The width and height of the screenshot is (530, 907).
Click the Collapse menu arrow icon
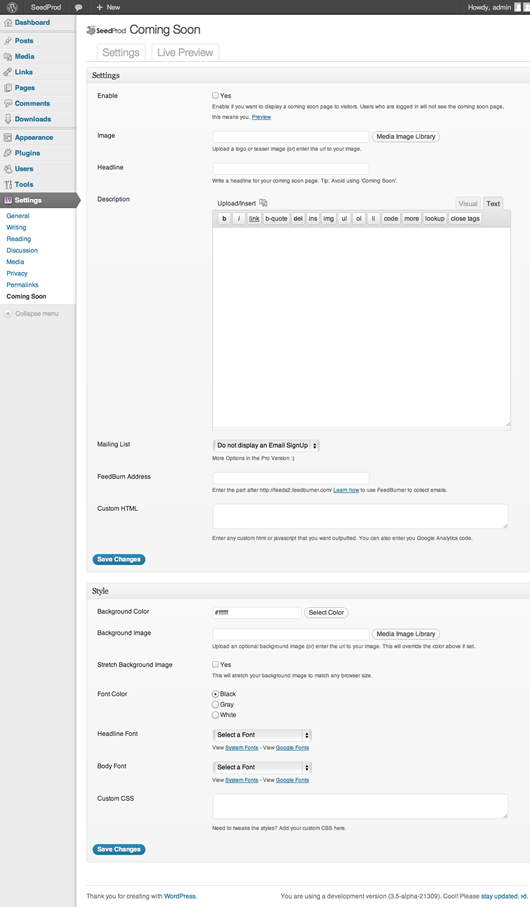click(8, 314)
